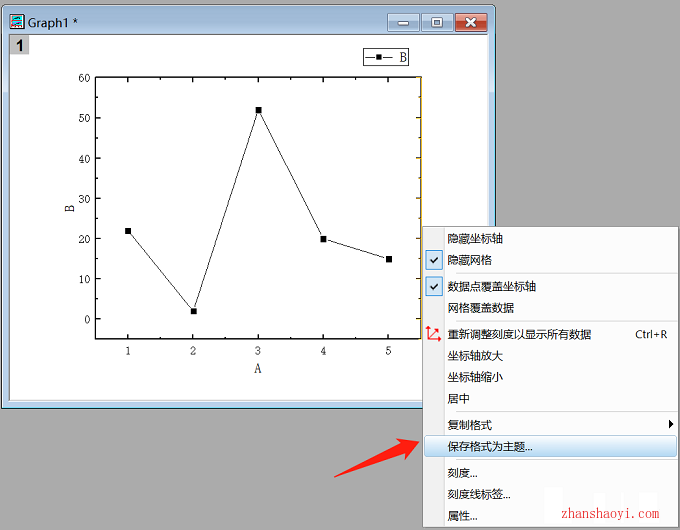Click the data point at x=1
Screen dimensions: 680x530
coord(128,231)
